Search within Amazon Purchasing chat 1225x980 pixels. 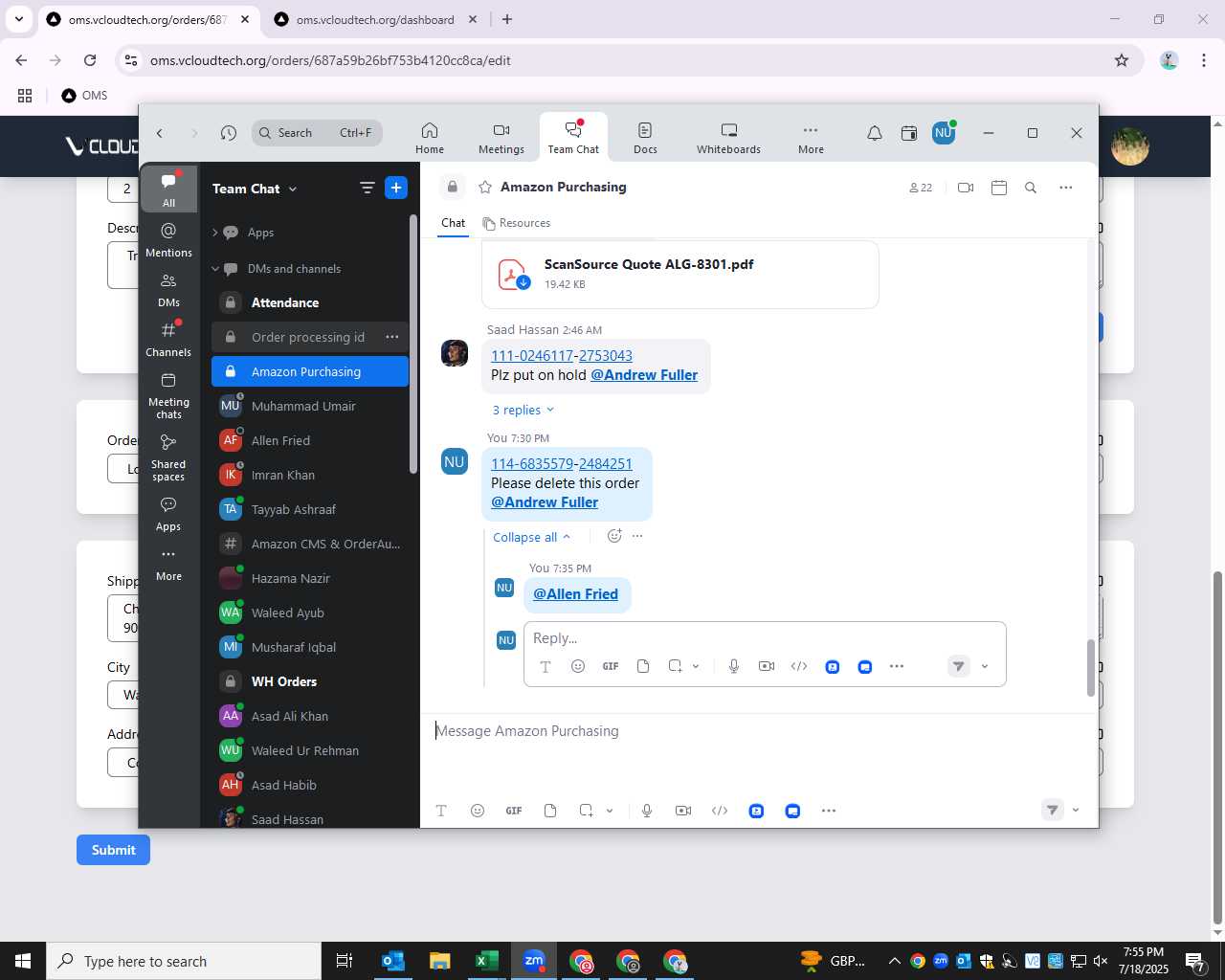[x=1031, y=188]
